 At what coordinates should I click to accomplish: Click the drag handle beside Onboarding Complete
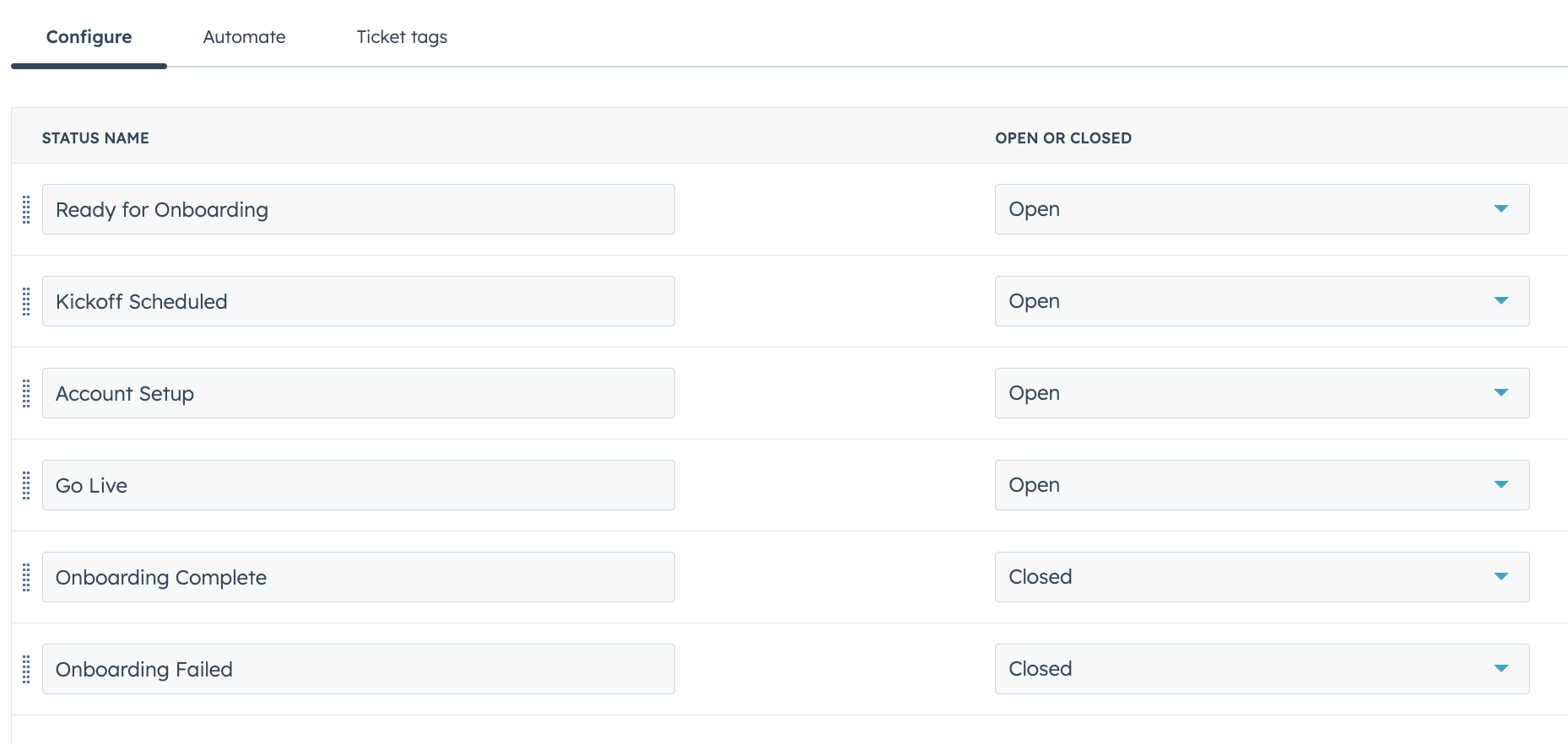(26, 578)
